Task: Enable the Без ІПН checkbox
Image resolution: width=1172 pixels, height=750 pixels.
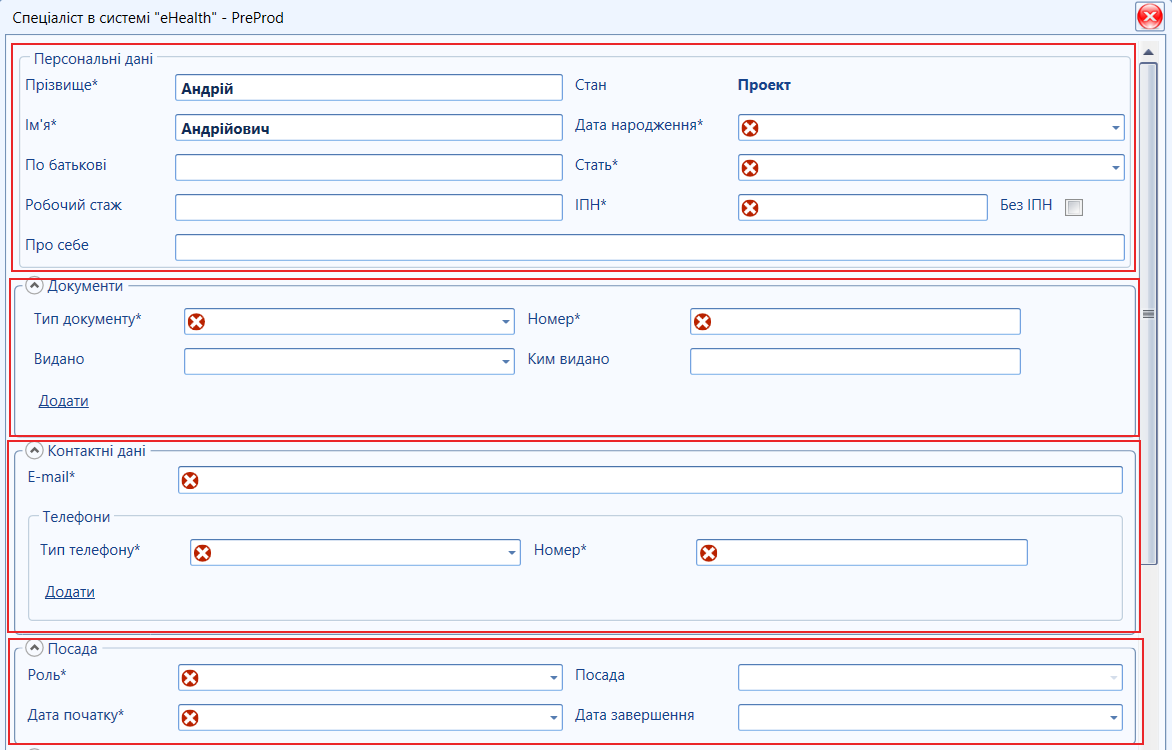Action: [1073, 207]
